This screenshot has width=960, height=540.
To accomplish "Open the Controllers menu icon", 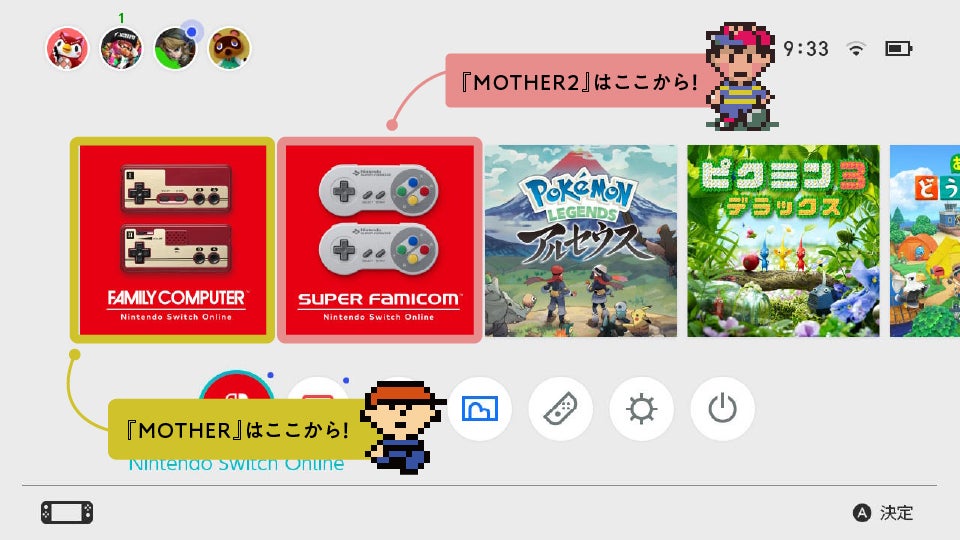I will coord(560,408).
